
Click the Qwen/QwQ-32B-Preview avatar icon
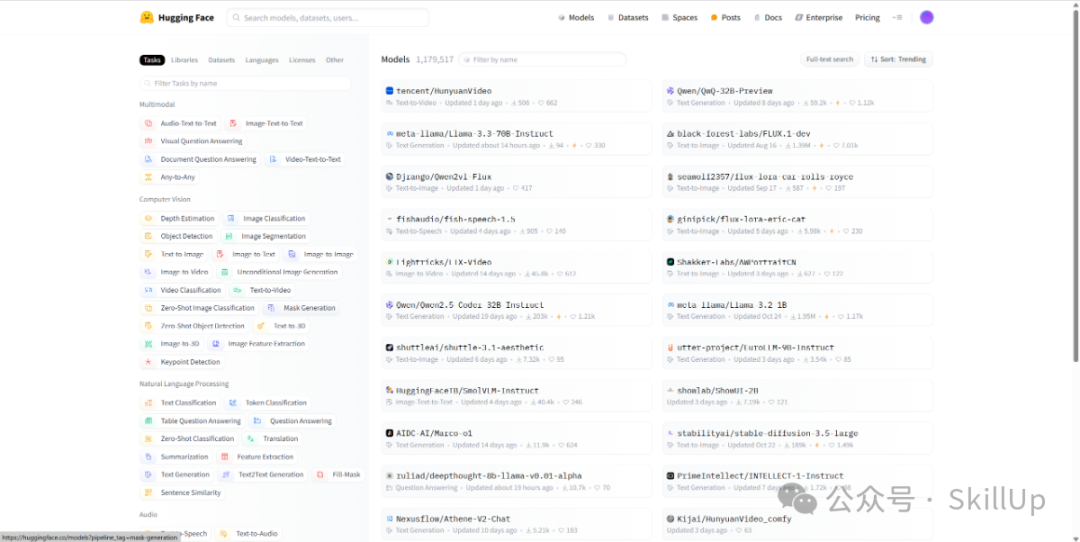point(670,91)
